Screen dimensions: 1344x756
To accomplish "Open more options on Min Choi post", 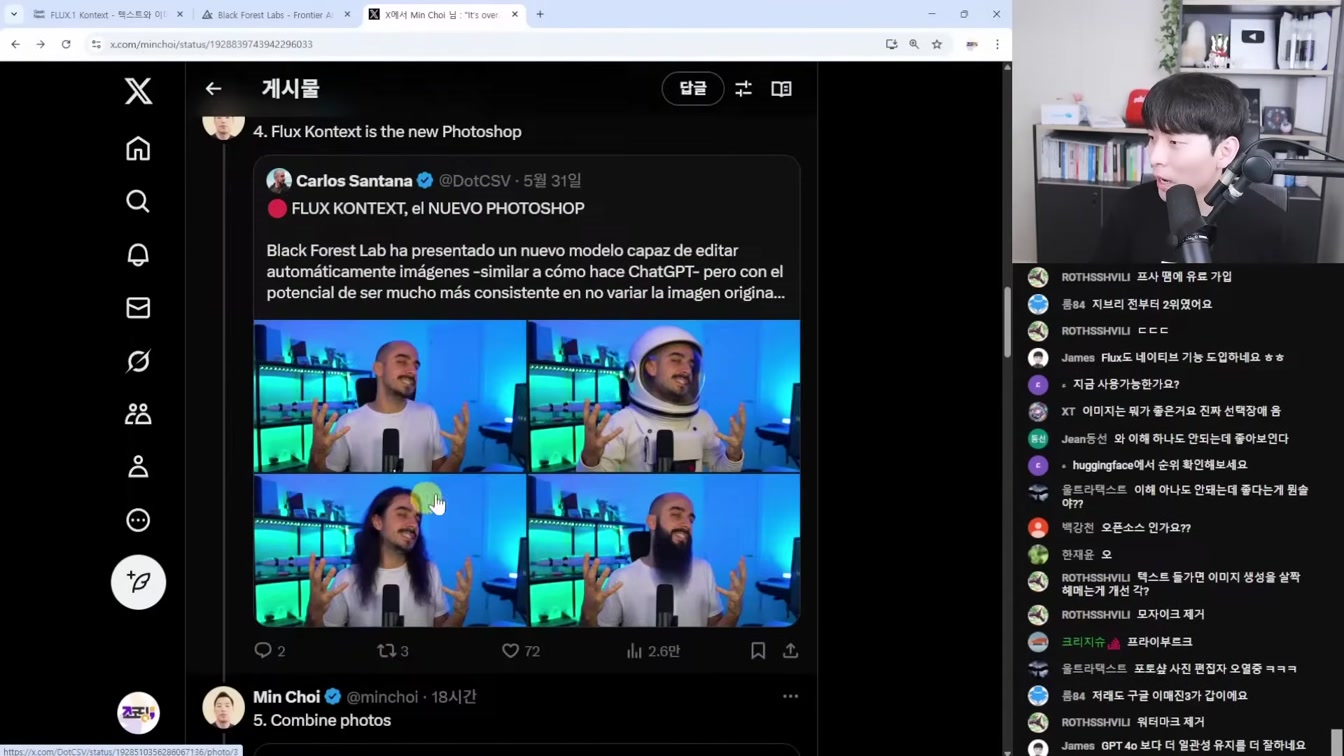I will pyautogui.click(x=790, y=696).
